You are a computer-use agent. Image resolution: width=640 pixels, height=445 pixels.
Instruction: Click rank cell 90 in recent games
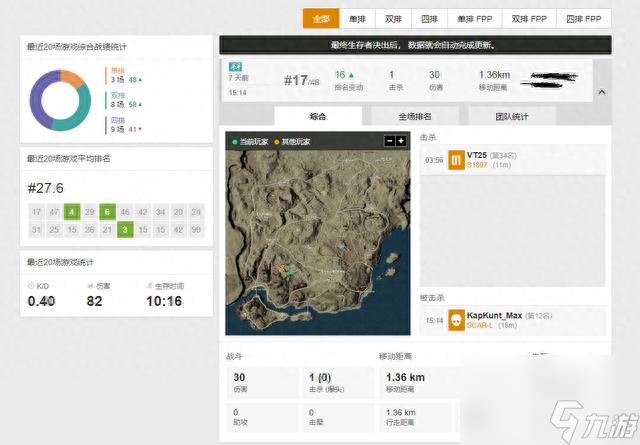[196, 230]
